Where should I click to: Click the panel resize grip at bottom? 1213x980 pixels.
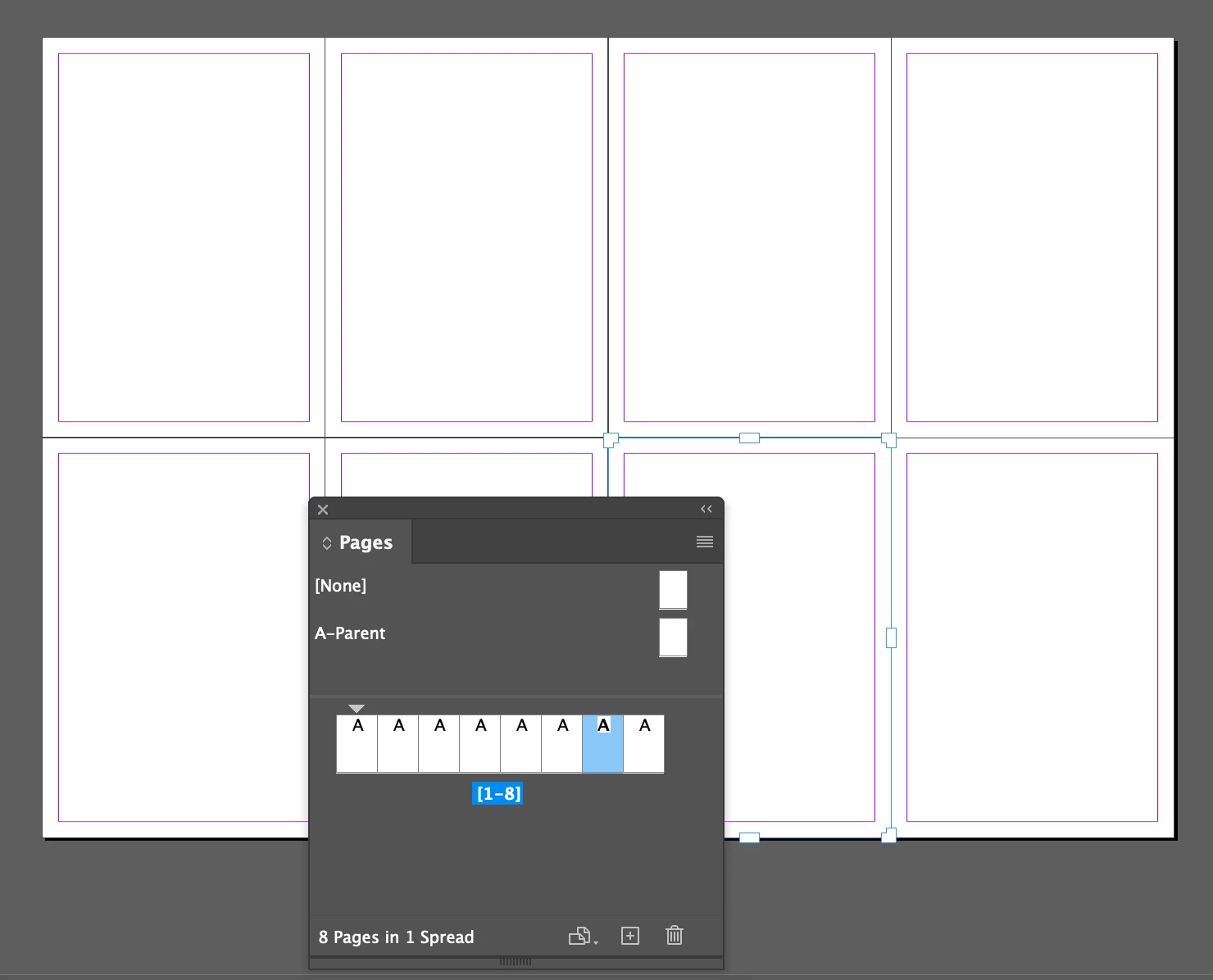(x=516, y=962)
